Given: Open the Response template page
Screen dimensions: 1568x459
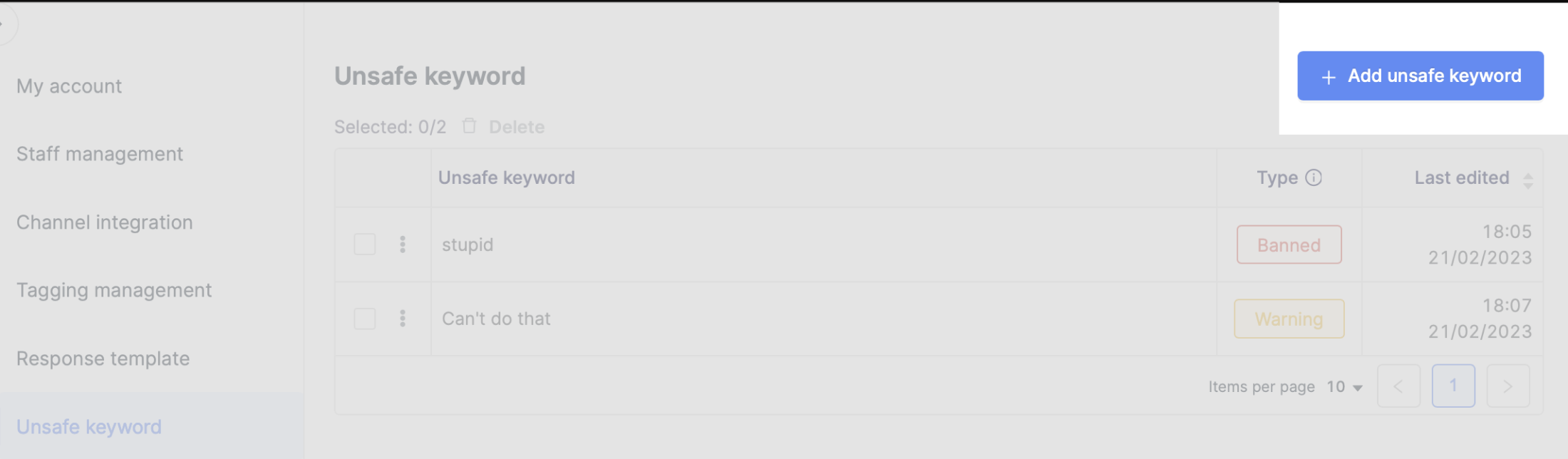Looking at the screenshot, I should pos(103,359).
